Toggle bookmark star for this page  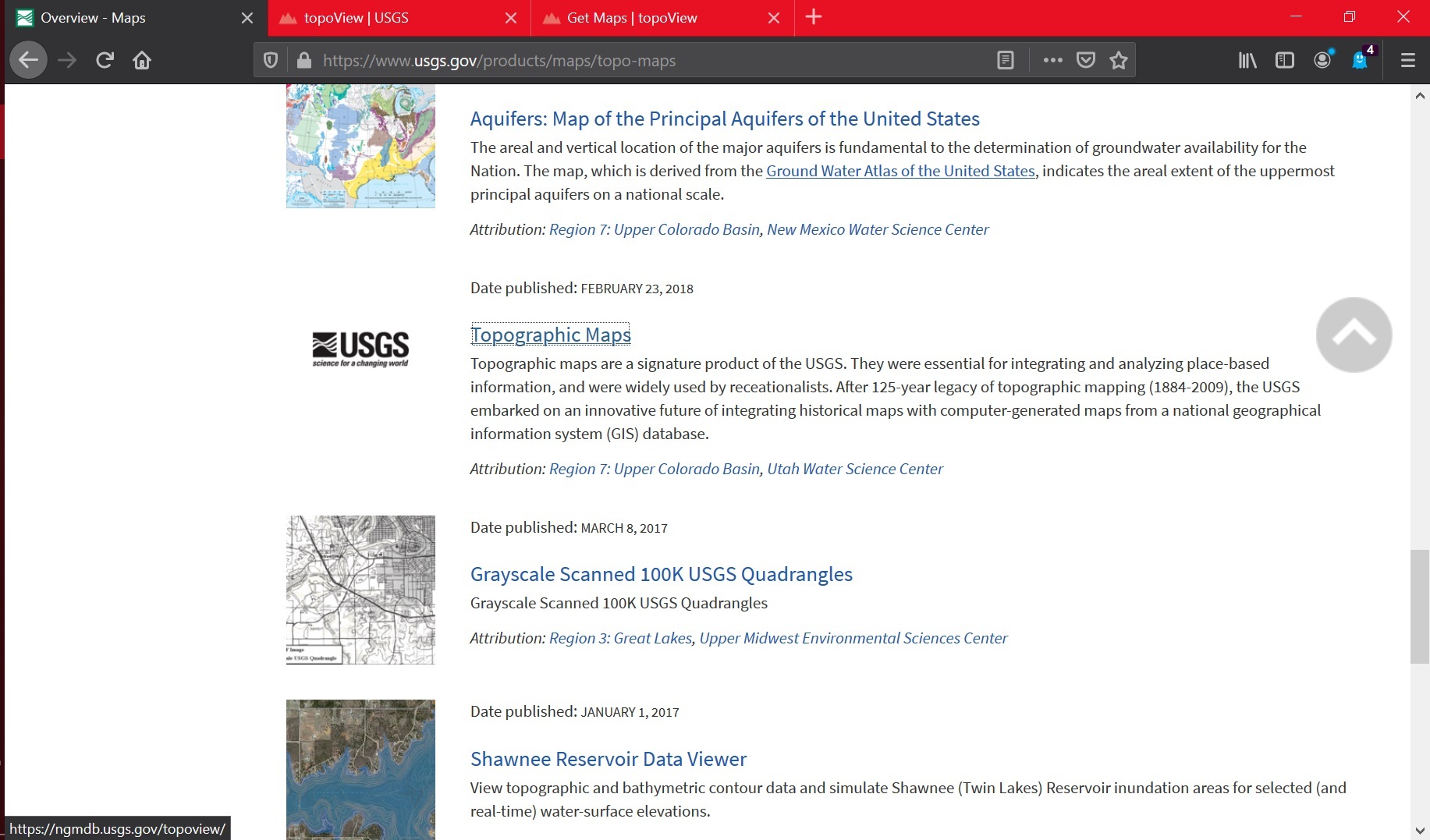(1118, 60)
